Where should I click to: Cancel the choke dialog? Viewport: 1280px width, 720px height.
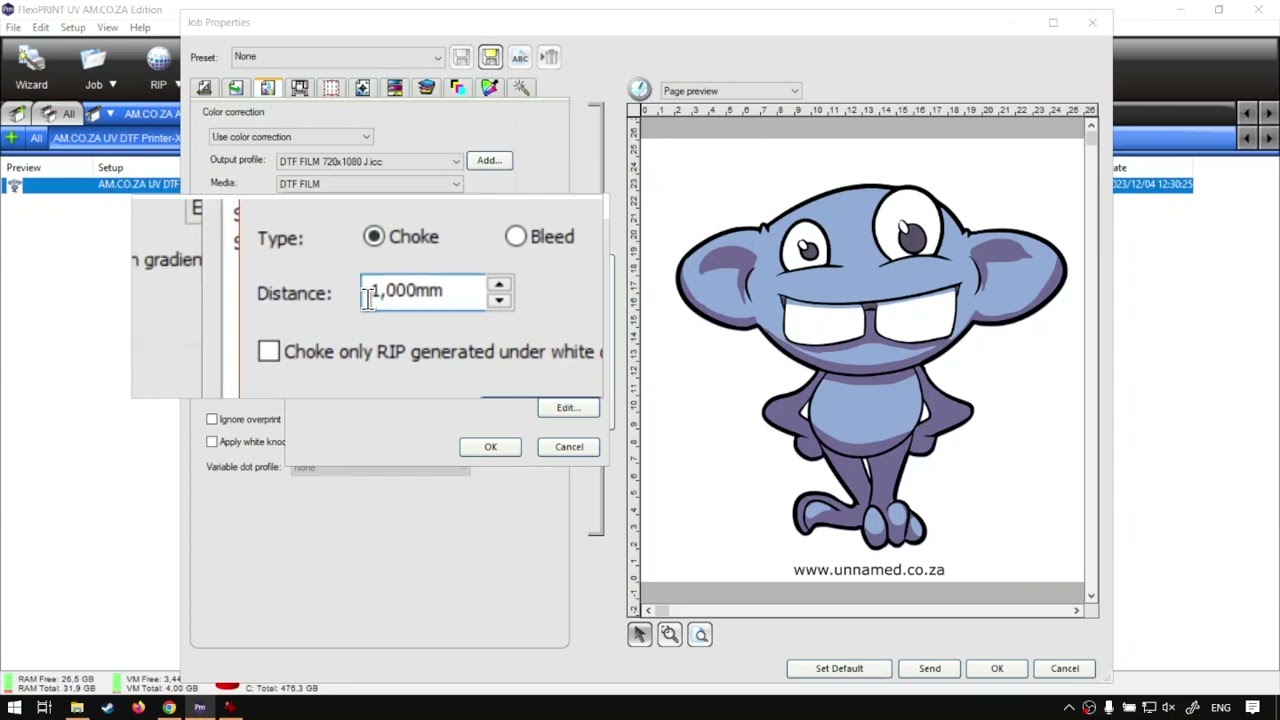pyautogui.click(x=569, y=447)
